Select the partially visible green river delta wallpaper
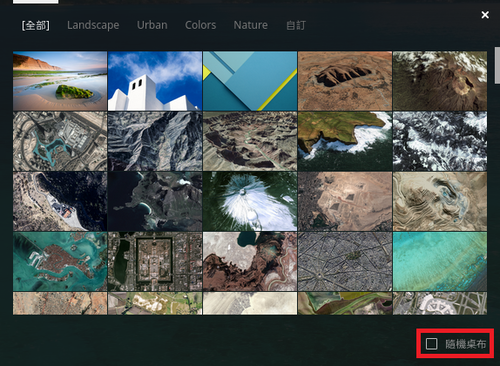This screenshot has height=366, width=500. [x=345, y=303]
